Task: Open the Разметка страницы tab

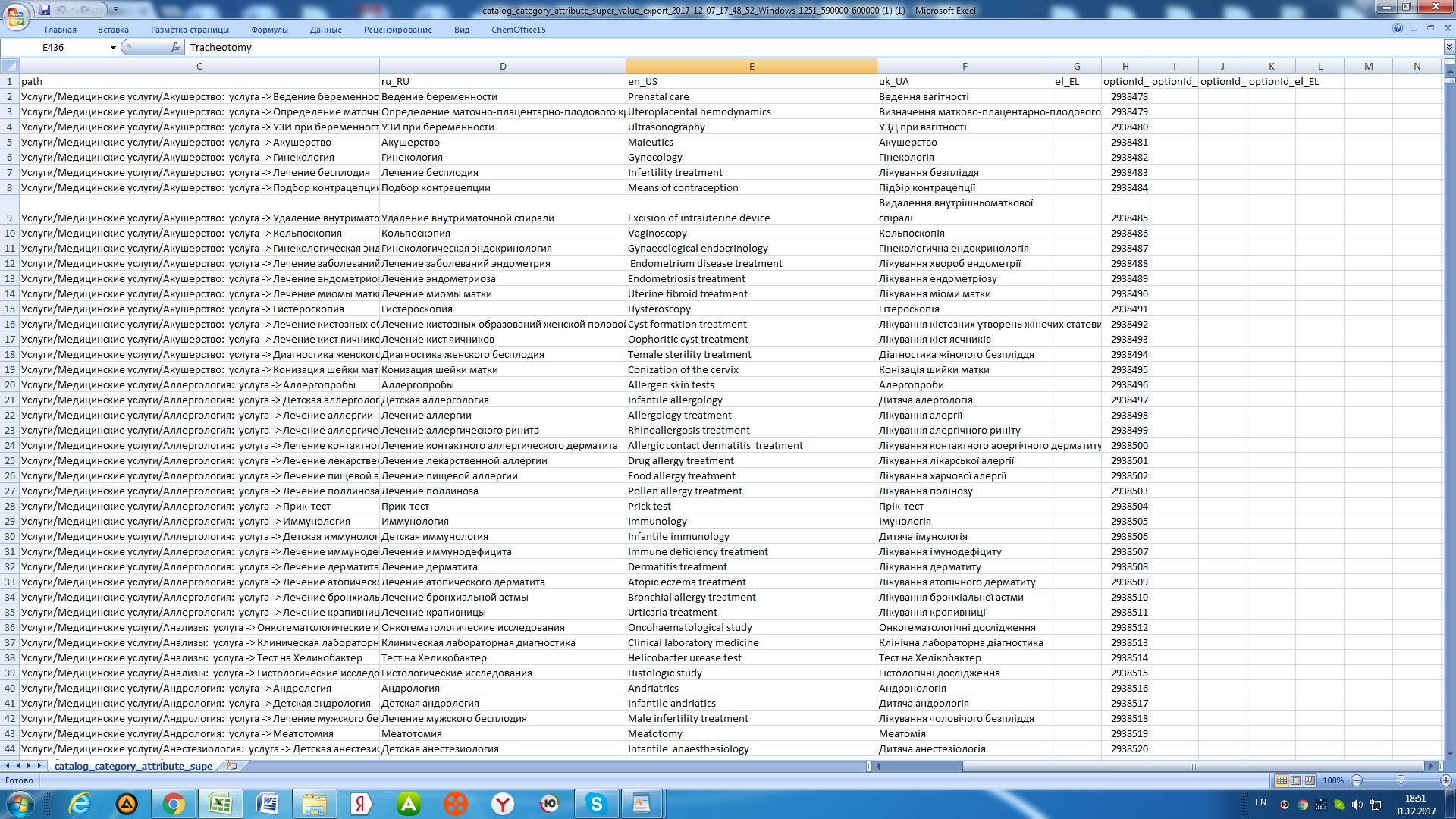Action: (x=190, y=30)
